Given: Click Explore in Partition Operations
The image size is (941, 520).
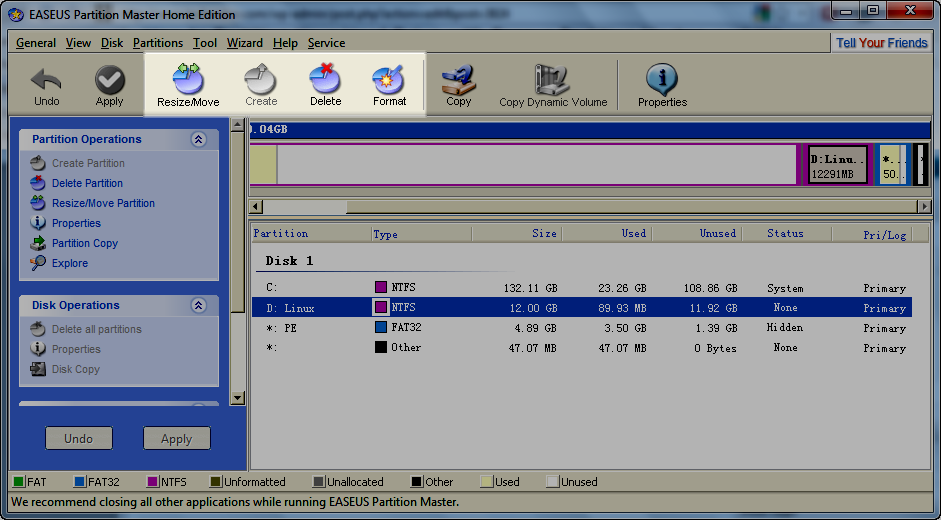Looking at the screenshot, I should pyautogui.click(x=70, y=263).
